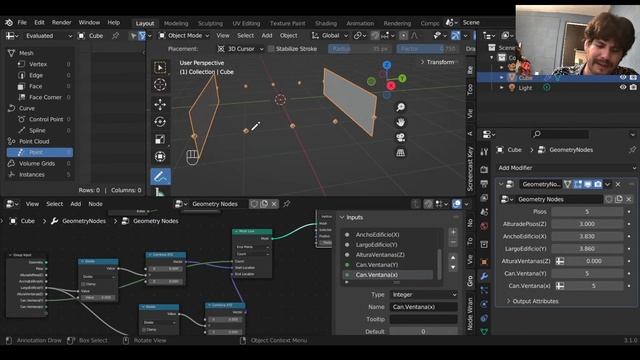
Task: Click the green Y axis gizmo ball
Action: (402, 78)
